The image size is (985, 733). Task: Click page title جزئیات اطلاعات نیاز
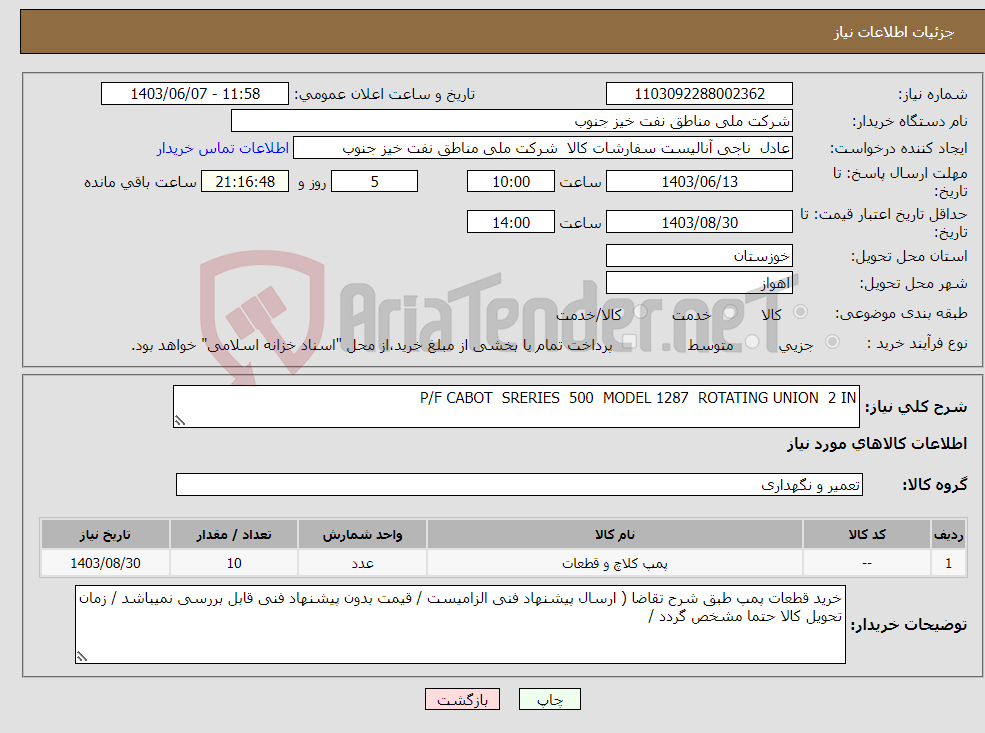pyautogui.click(x=893, y=32)
